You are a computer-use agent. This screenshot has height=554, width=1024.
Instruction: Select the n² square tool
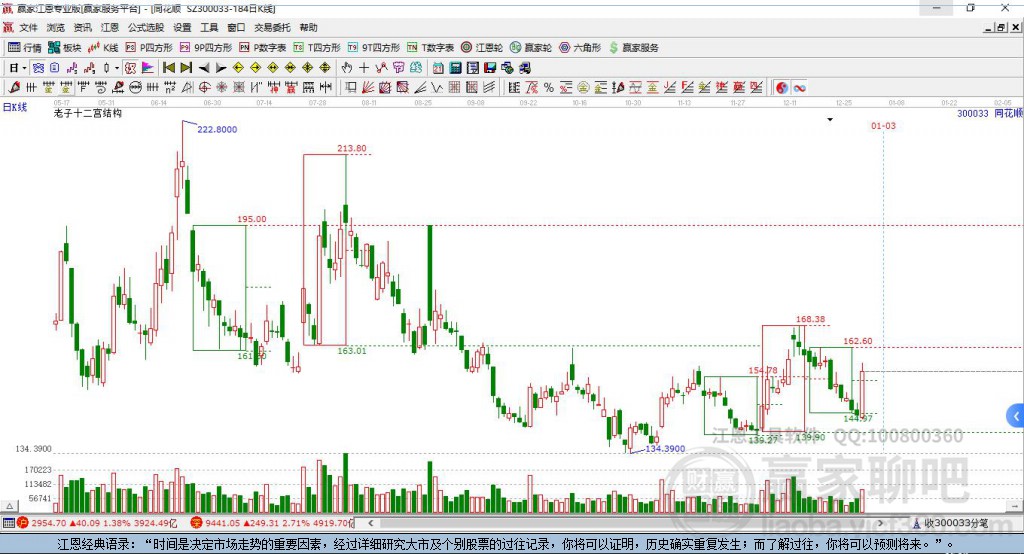(170, 88)
